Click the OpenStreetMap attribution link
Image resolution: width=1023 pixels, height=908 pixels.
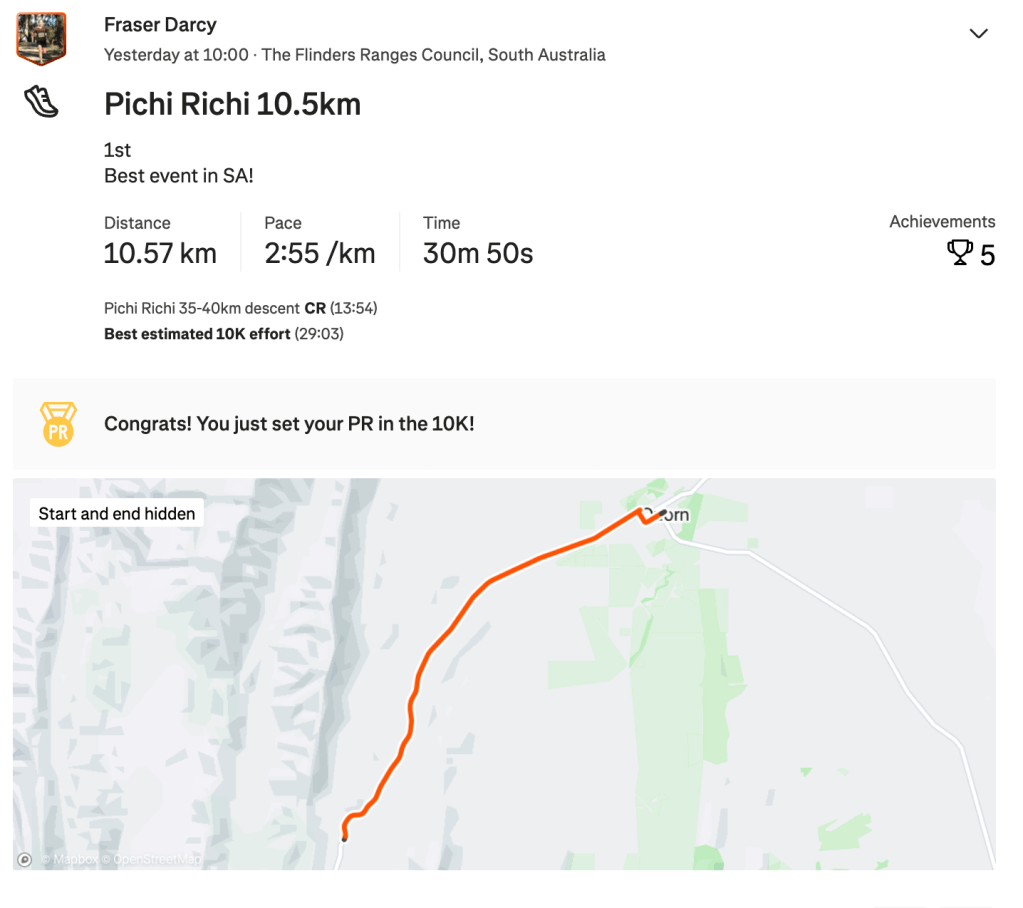click(156, 859)
